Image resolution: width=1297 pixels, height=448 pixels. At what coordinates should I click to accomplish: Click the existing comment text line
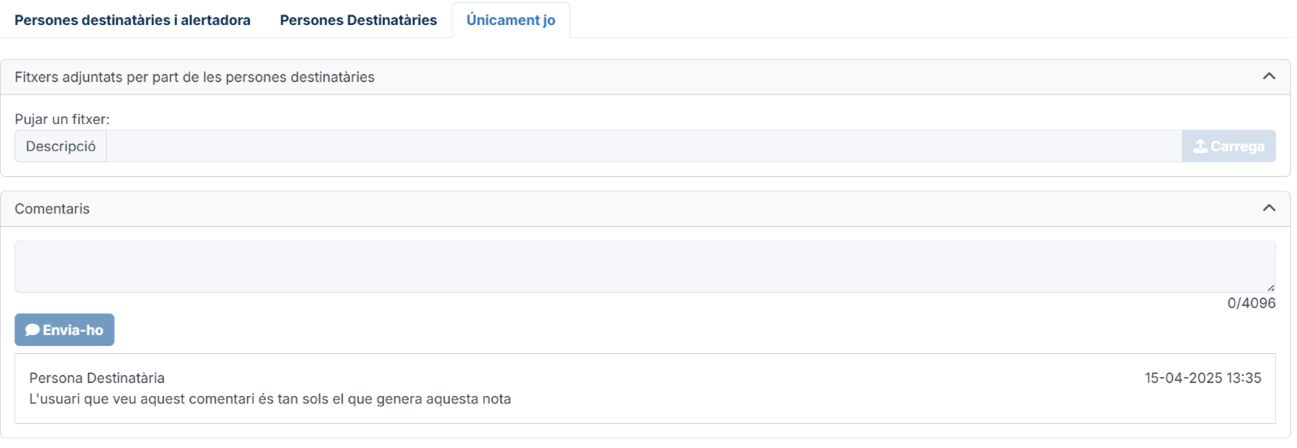(x=270, y=399)
